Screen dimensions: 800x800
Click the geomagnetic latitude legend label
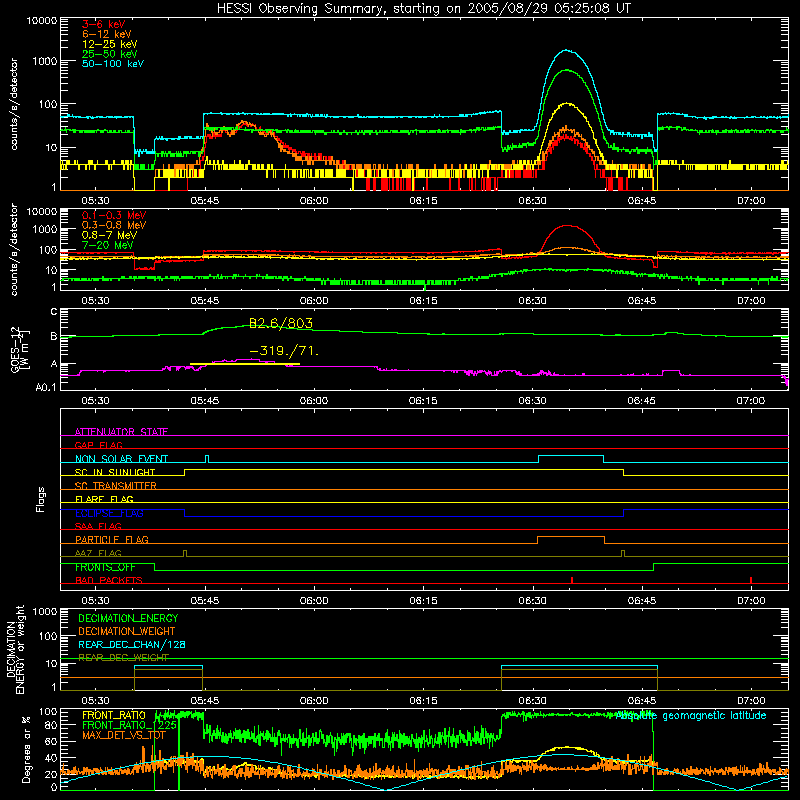click(691, 715)
